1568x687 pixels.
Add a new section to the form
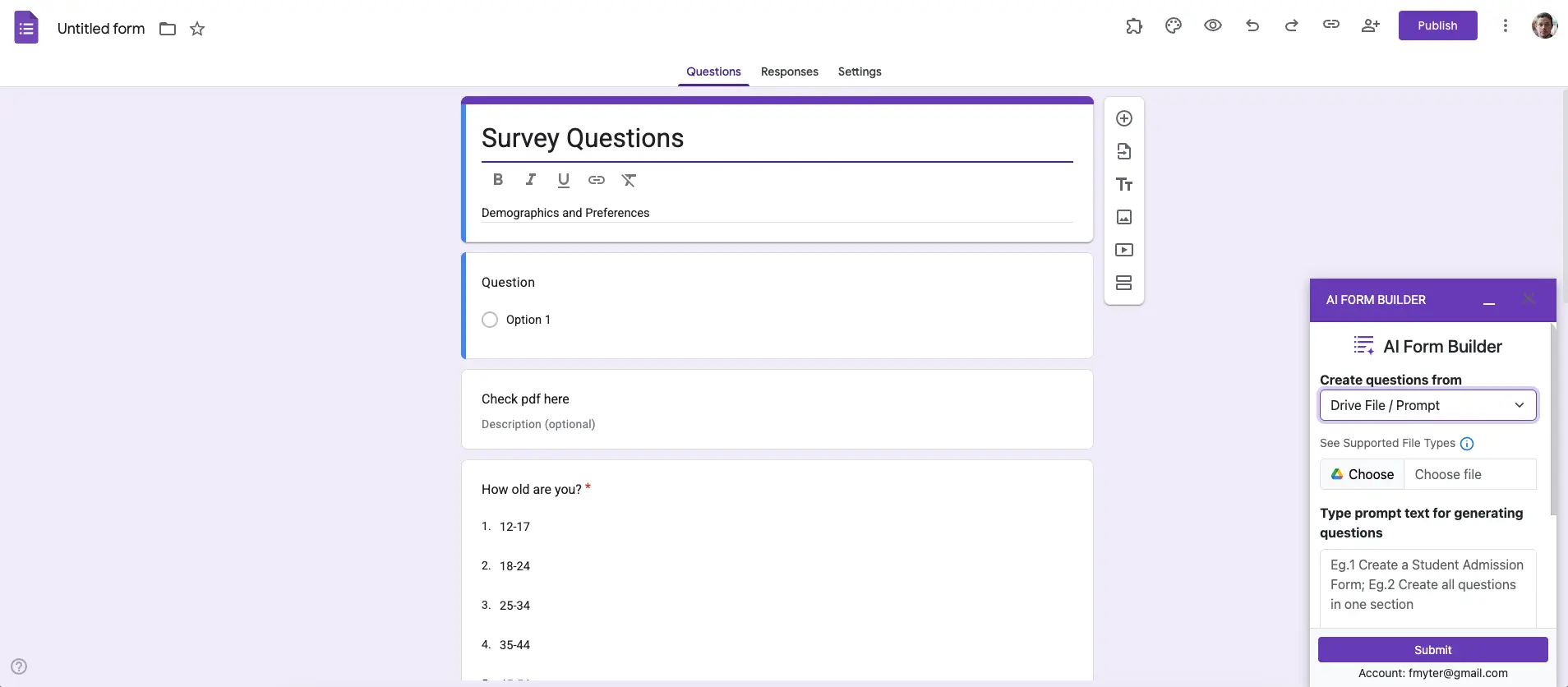point(1124,283)
